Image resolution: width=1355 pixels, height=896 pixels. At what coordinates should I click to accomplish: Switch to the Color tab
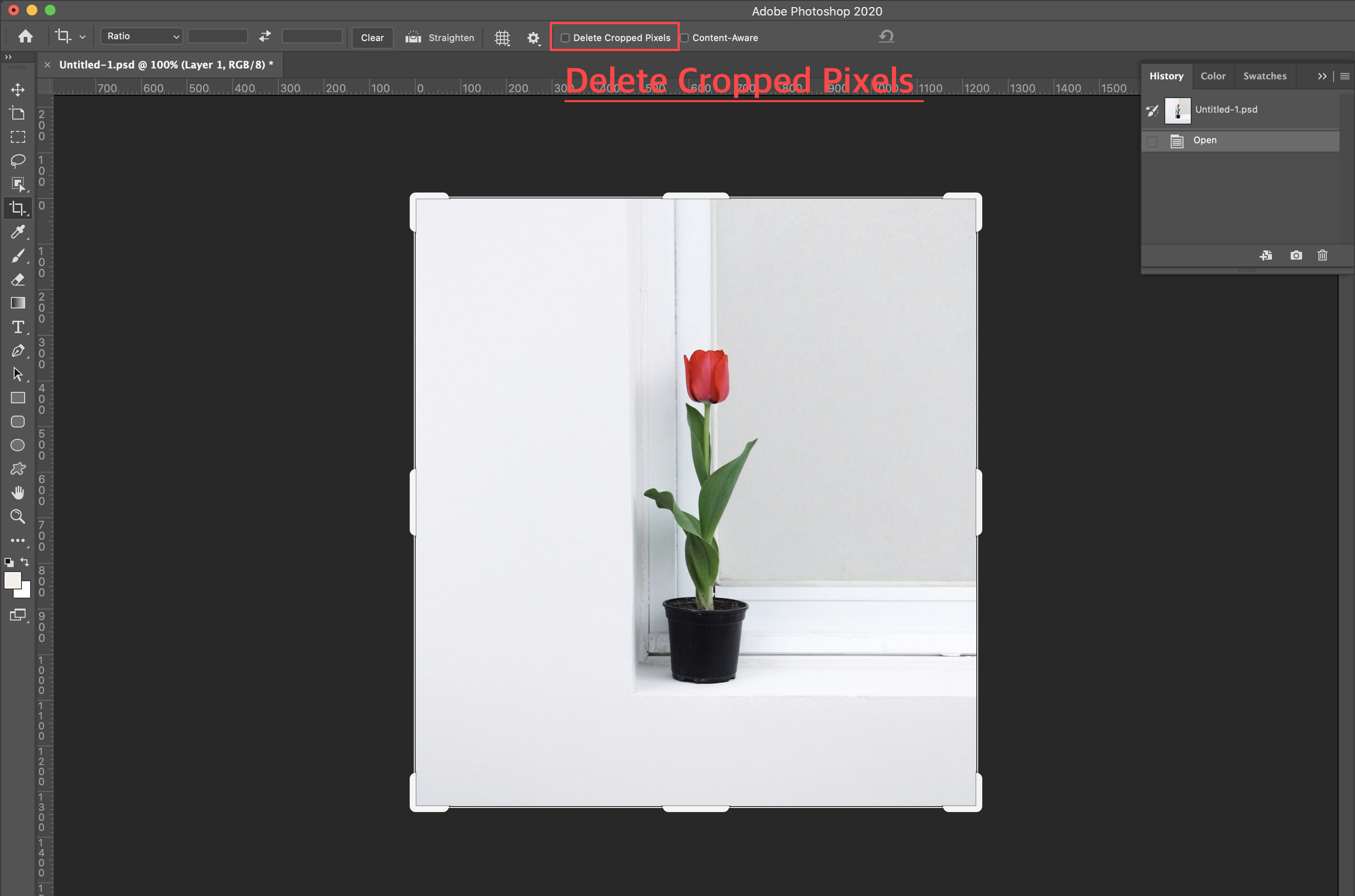(1212, 76)
